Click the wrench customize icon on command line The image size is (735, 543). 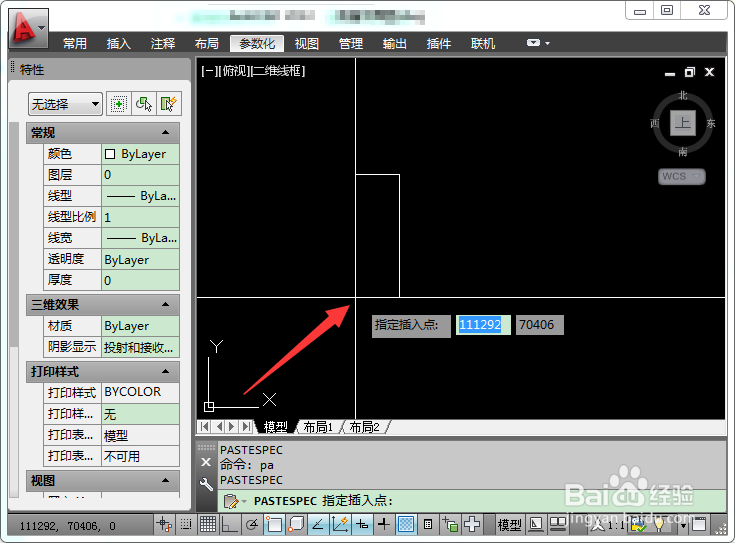(x=206, y=483)
